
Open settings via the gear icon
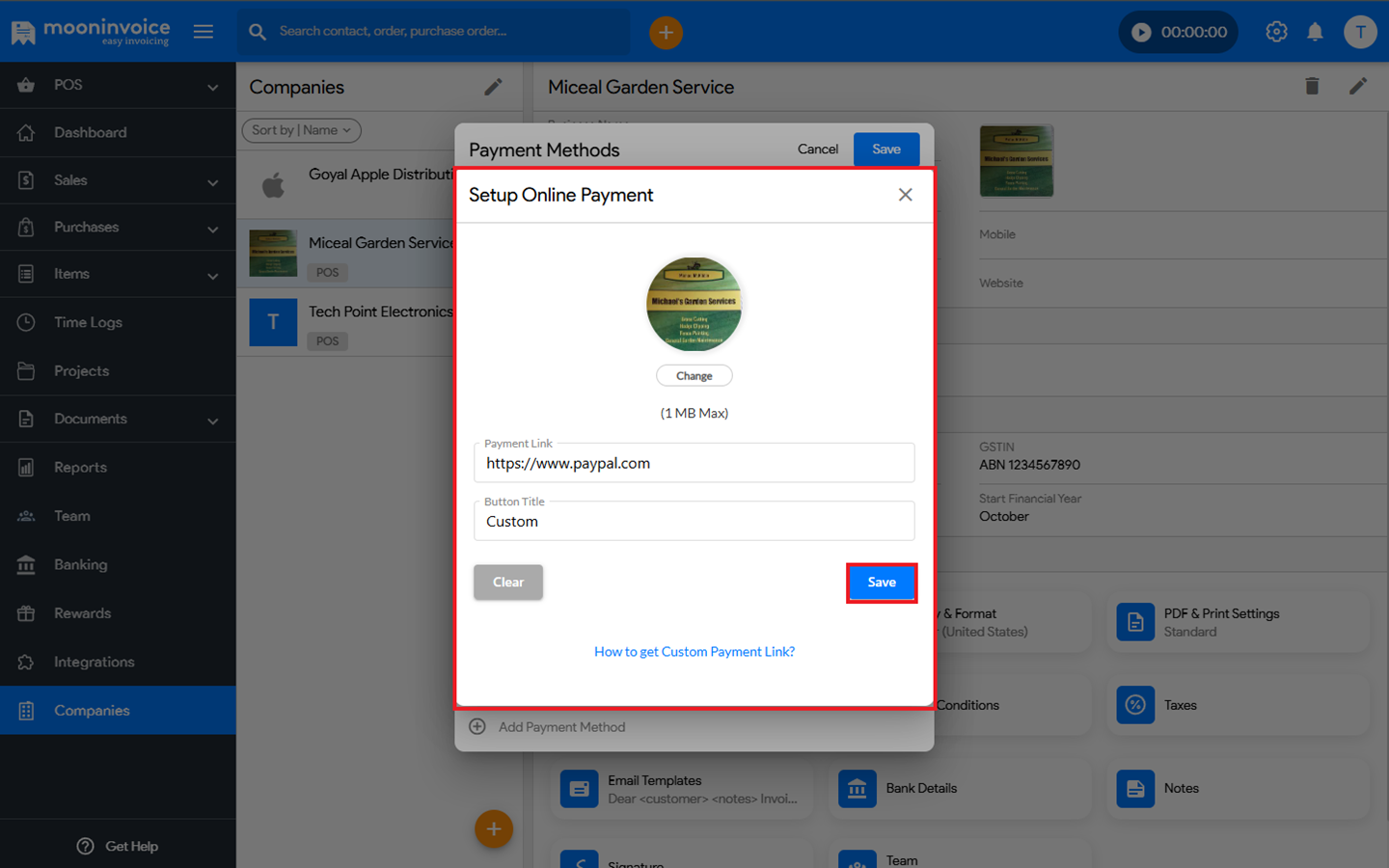click(1276, 32)
